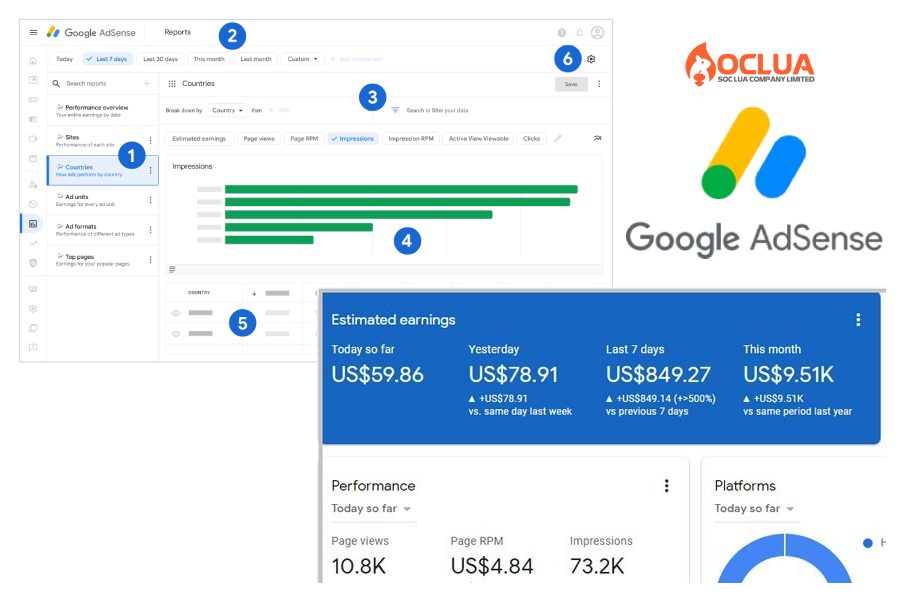This screenshot has width=900, height=600.
Task: Click the list icon below the bar chart
Action: coord(172,269)
